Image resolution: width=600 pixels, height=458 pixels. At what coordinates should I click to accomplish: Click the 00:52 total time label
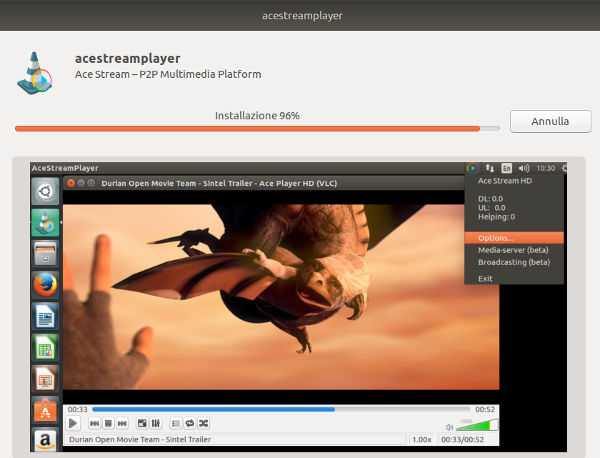tap(485, 409)
